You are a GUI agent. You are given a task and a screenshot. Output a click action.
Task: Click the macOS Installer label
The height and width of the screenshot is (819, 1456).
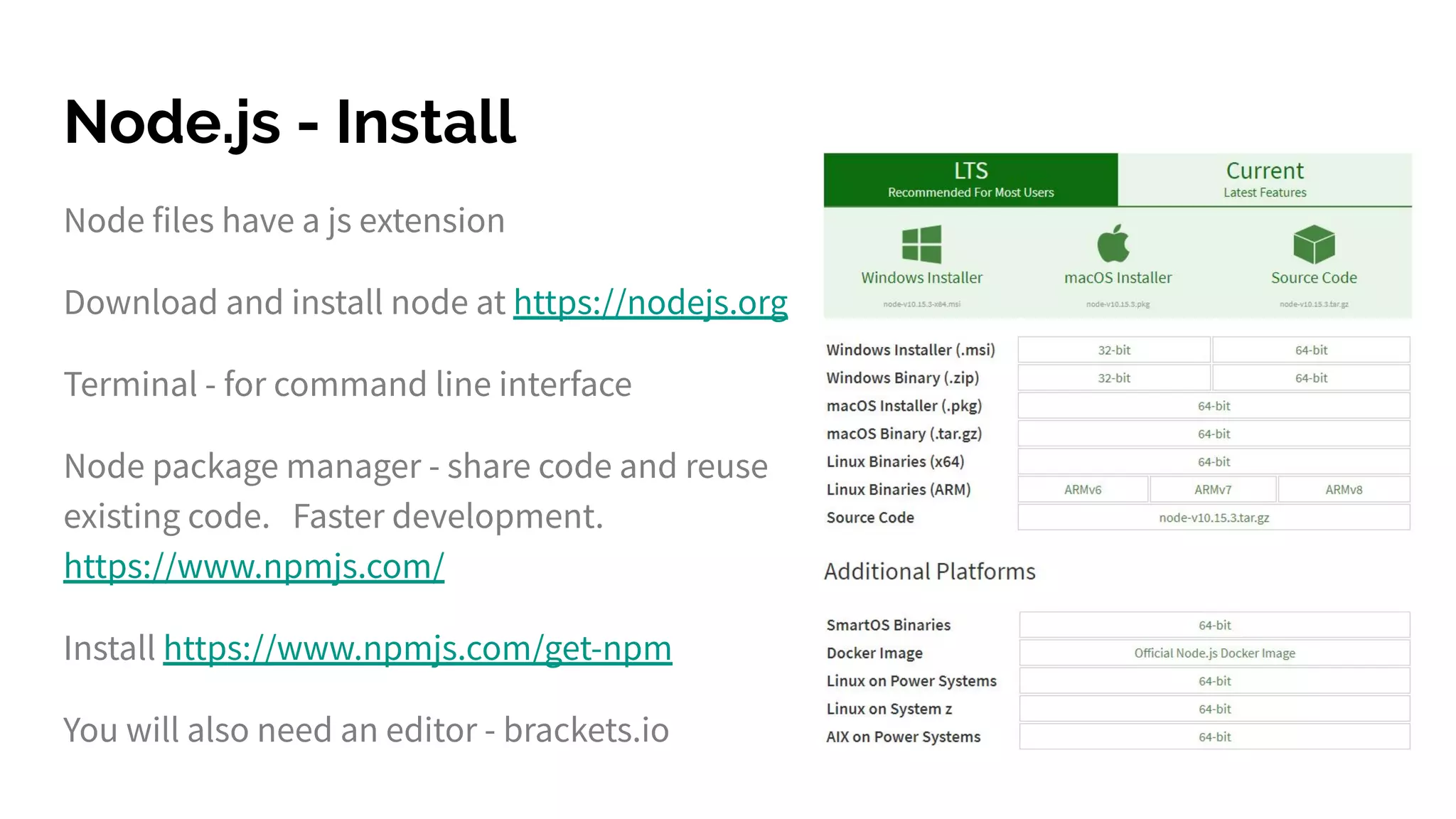(x=1118, y=278)
